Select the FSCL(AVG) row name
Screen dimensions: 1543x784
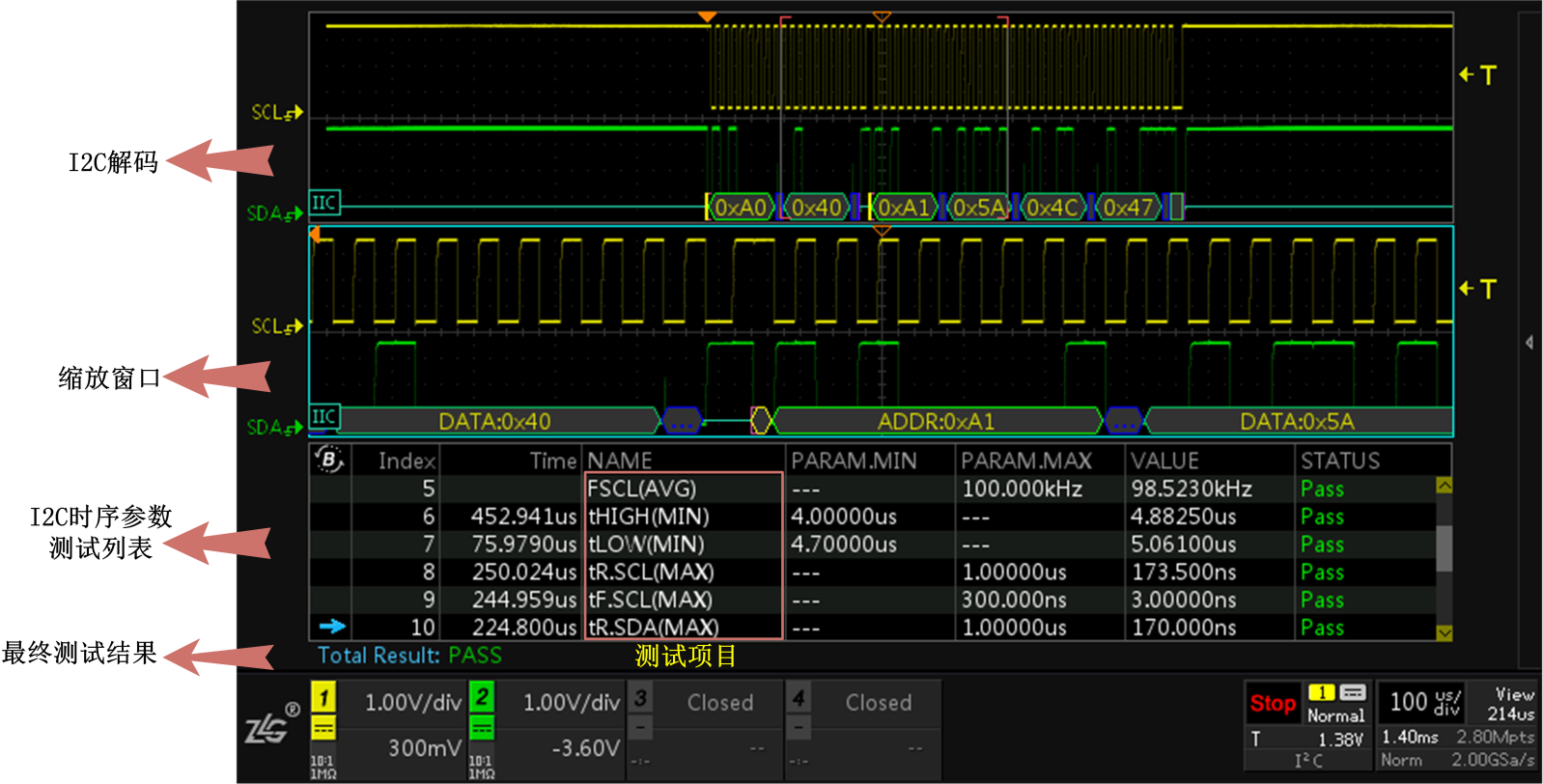642,489
